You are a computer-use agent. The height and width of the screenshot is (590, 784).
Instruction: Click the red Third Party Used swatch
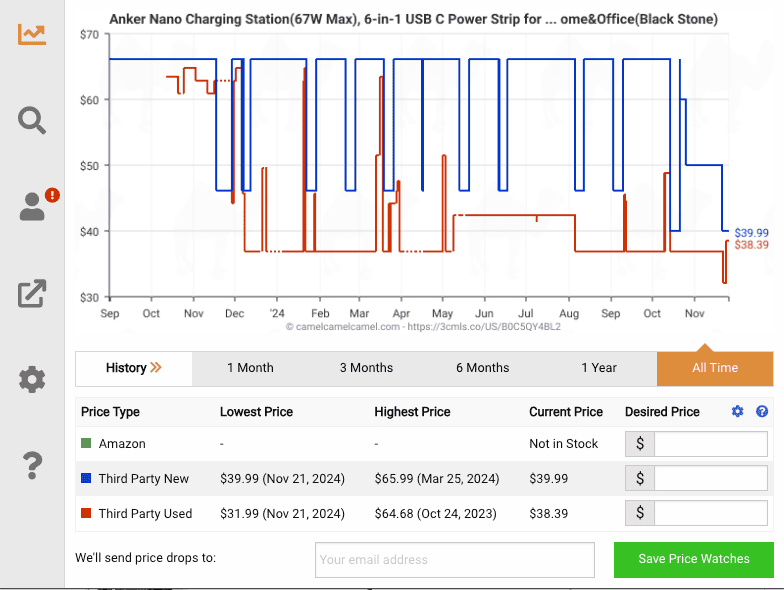86,513
